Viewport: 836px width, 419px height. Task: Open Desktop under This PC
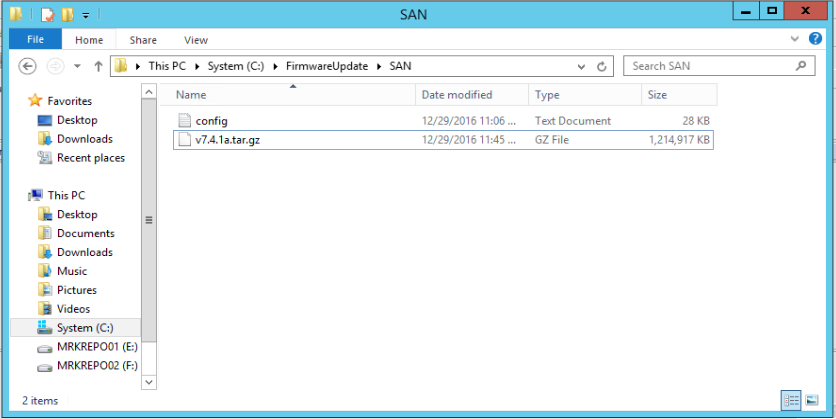[x=77, y=214]
